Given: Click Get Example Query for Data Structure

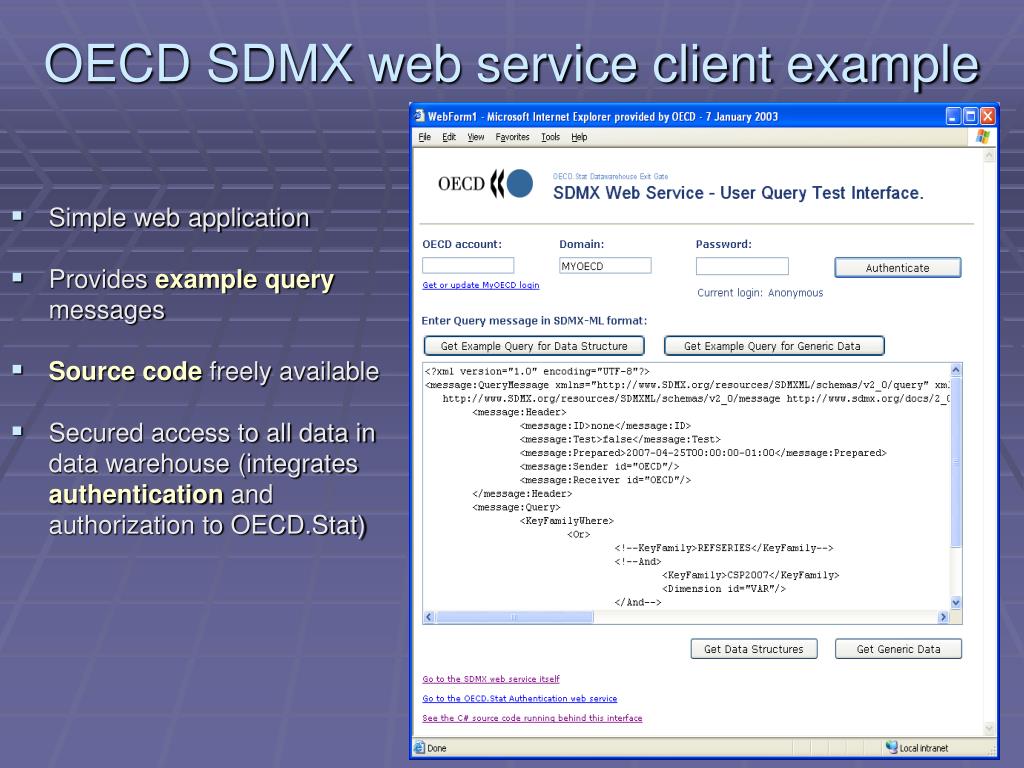Looking at the screenshot, I should 534,346.
